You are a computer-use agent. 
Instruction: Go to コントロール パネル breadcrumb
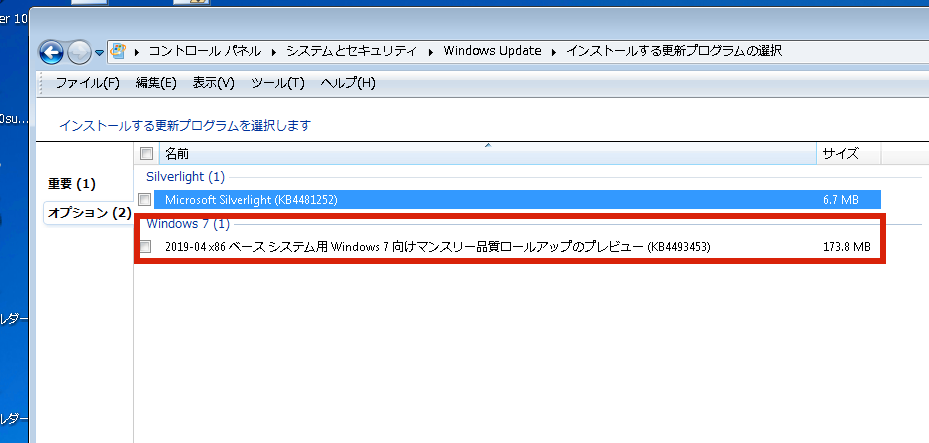click(x=204, y=51)
